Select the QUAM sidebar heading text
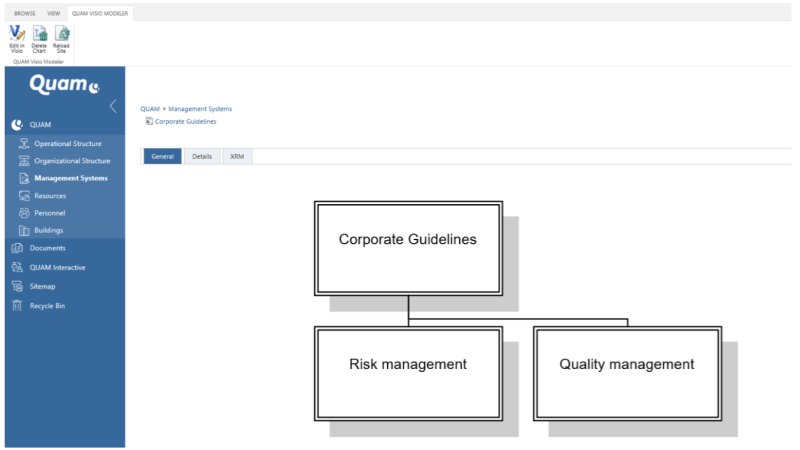The width and height of the screenshot is (800, 450). (x=40, y=124)
